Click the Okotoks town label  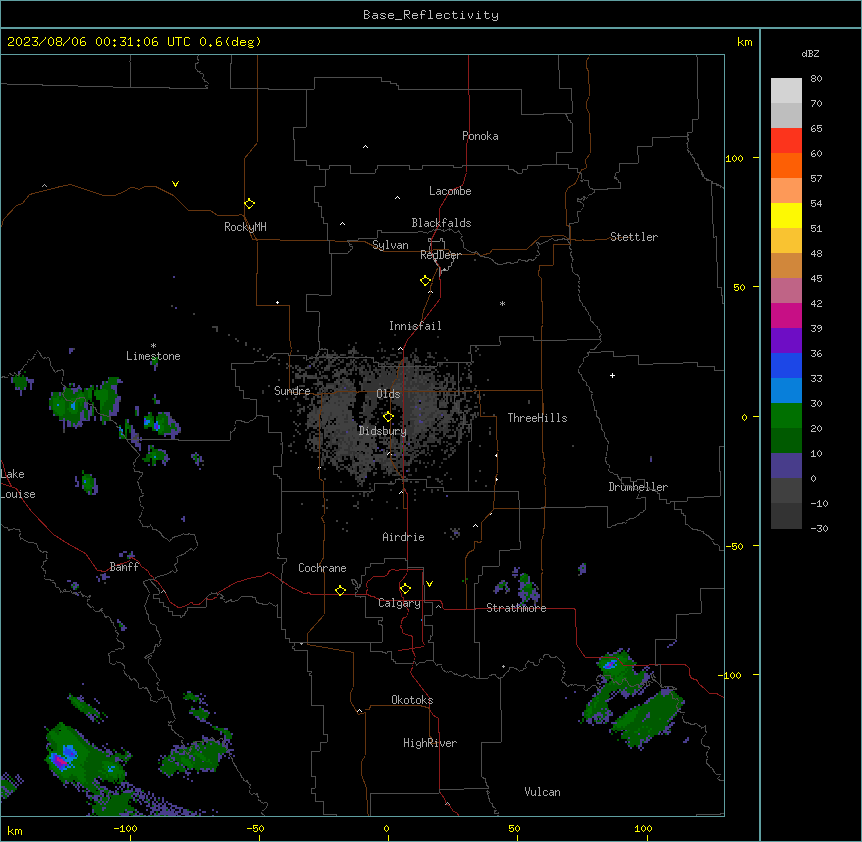412,700
